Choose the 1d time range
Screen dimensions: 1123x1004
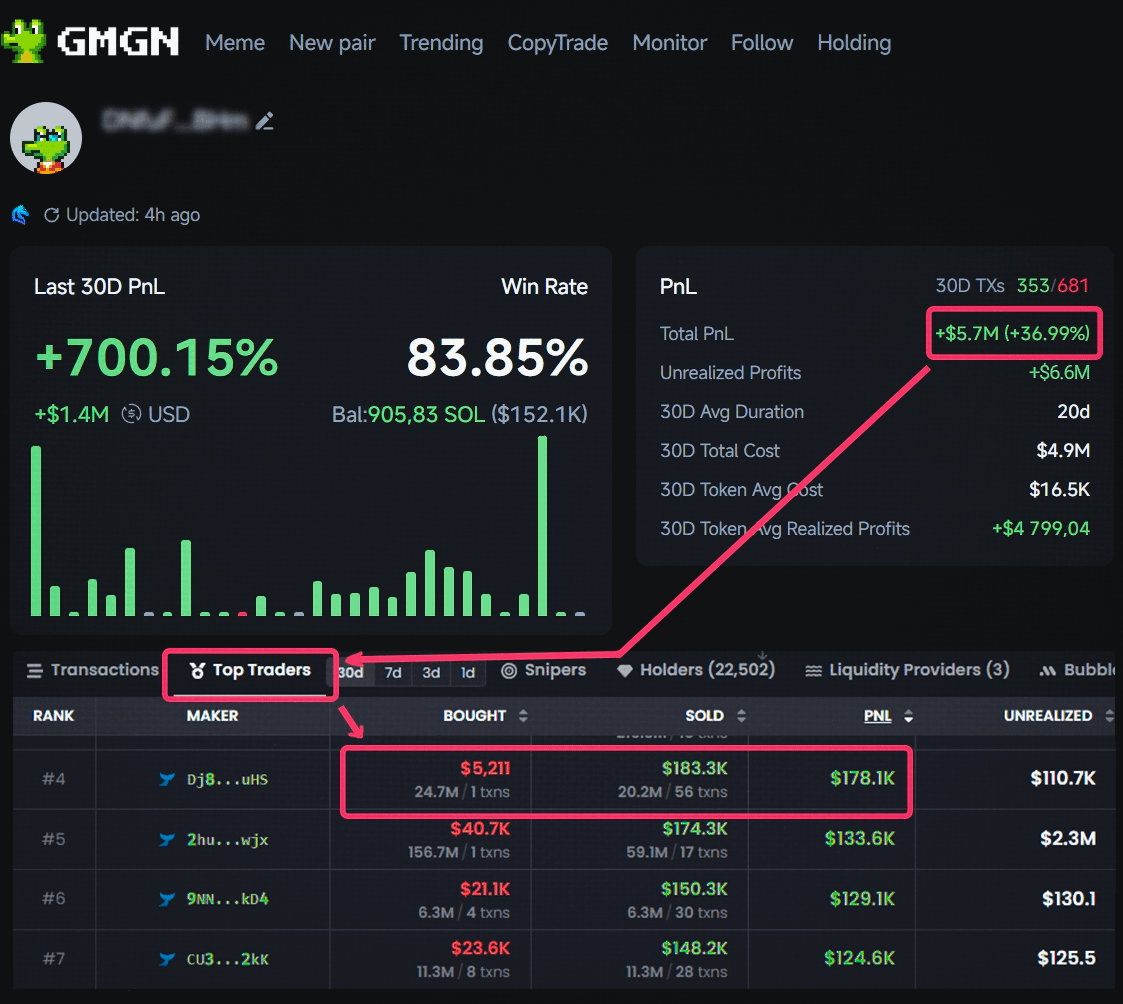click(x=468, y=672)
